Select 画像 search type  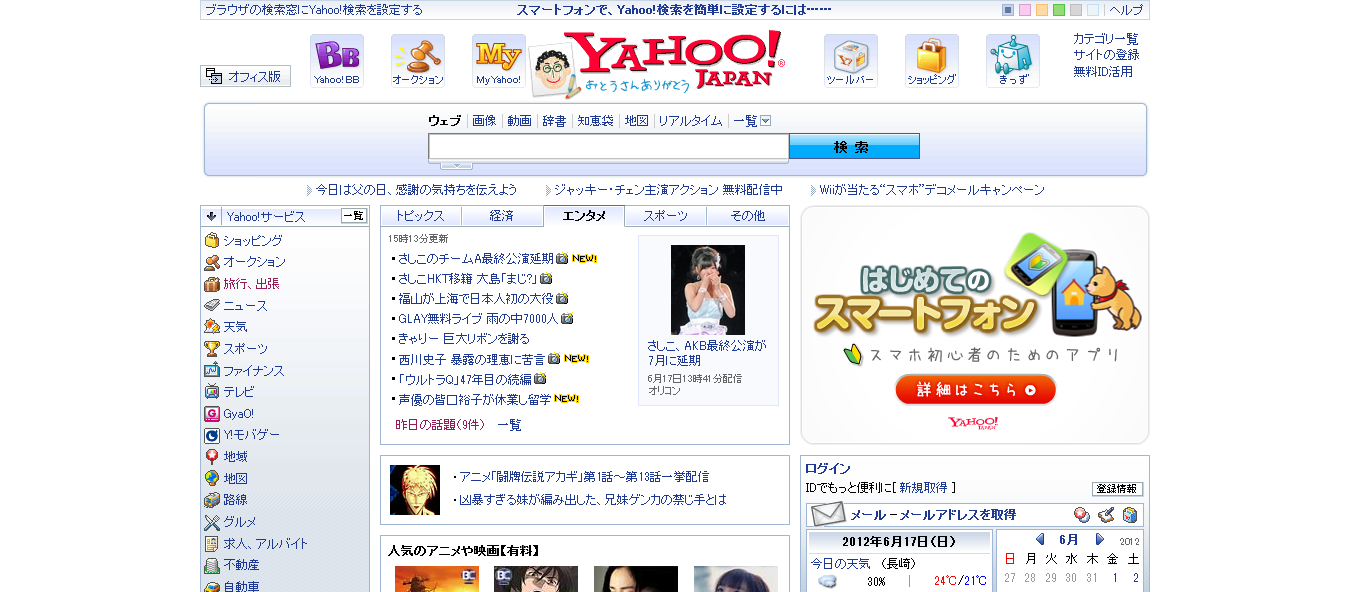484,121
